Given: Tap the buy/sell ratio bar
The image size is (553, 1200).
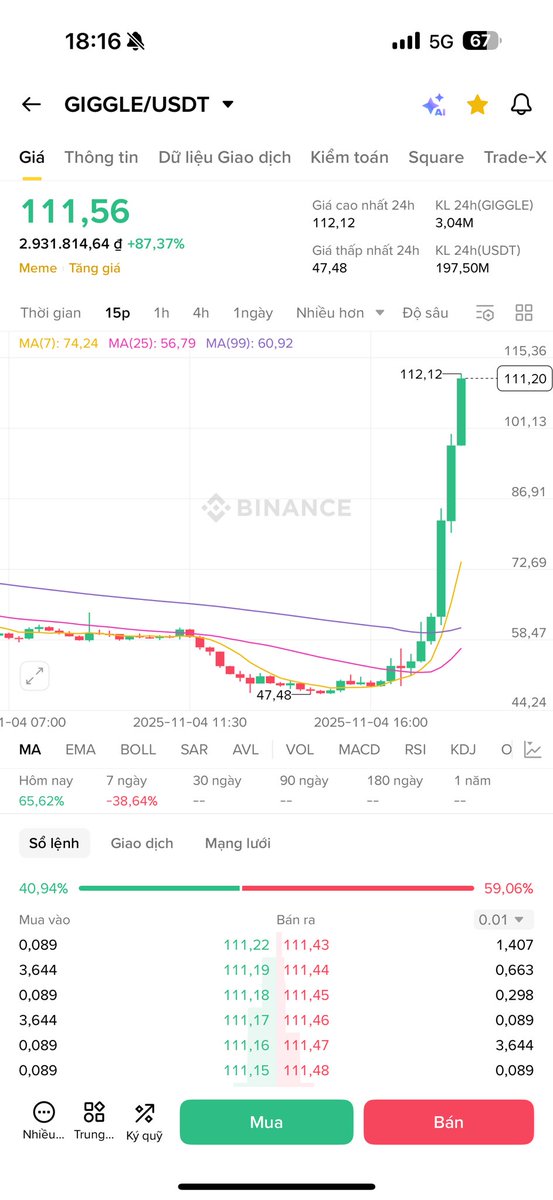Looking at the screenshot, I should [x=276, y=888].
